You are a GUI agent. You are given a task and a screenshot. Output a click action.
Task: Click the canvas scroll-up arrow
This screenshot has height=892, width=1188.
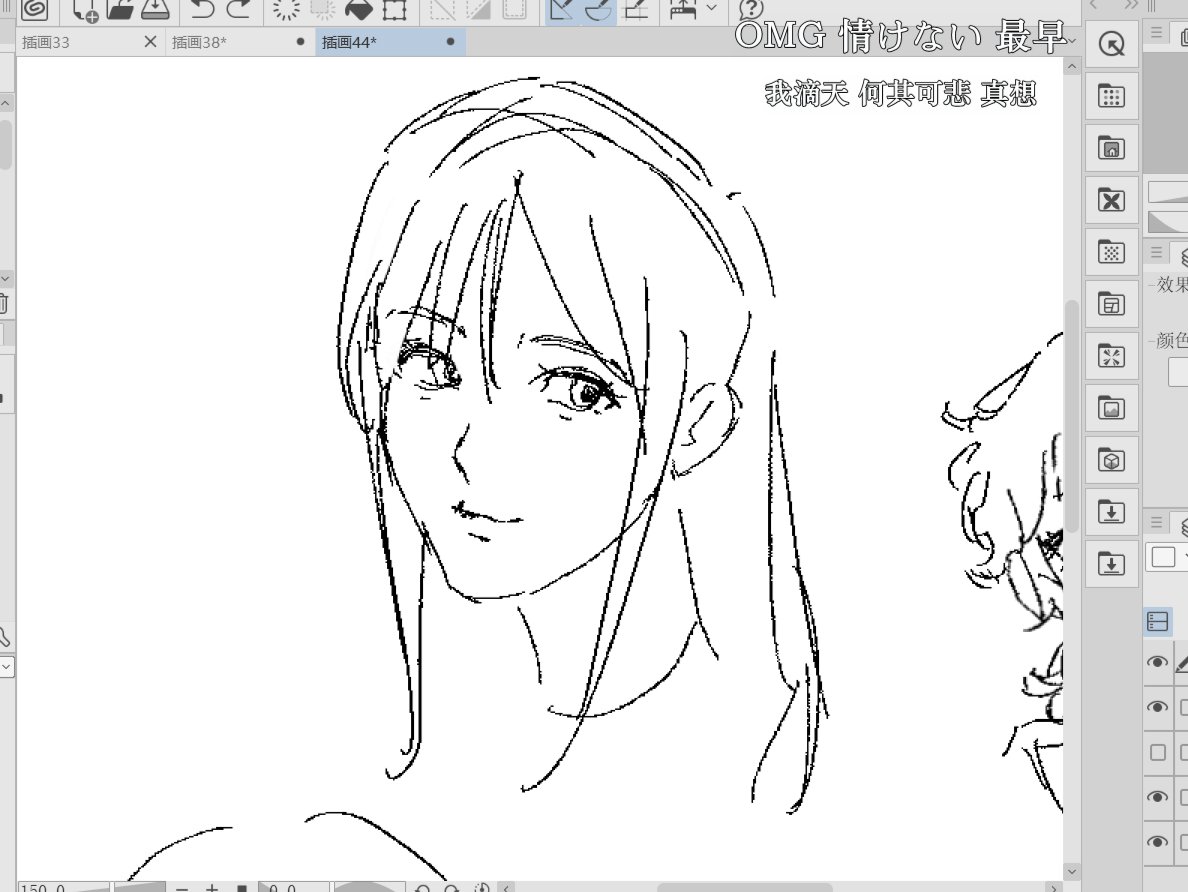click(x=1071, y=67)
